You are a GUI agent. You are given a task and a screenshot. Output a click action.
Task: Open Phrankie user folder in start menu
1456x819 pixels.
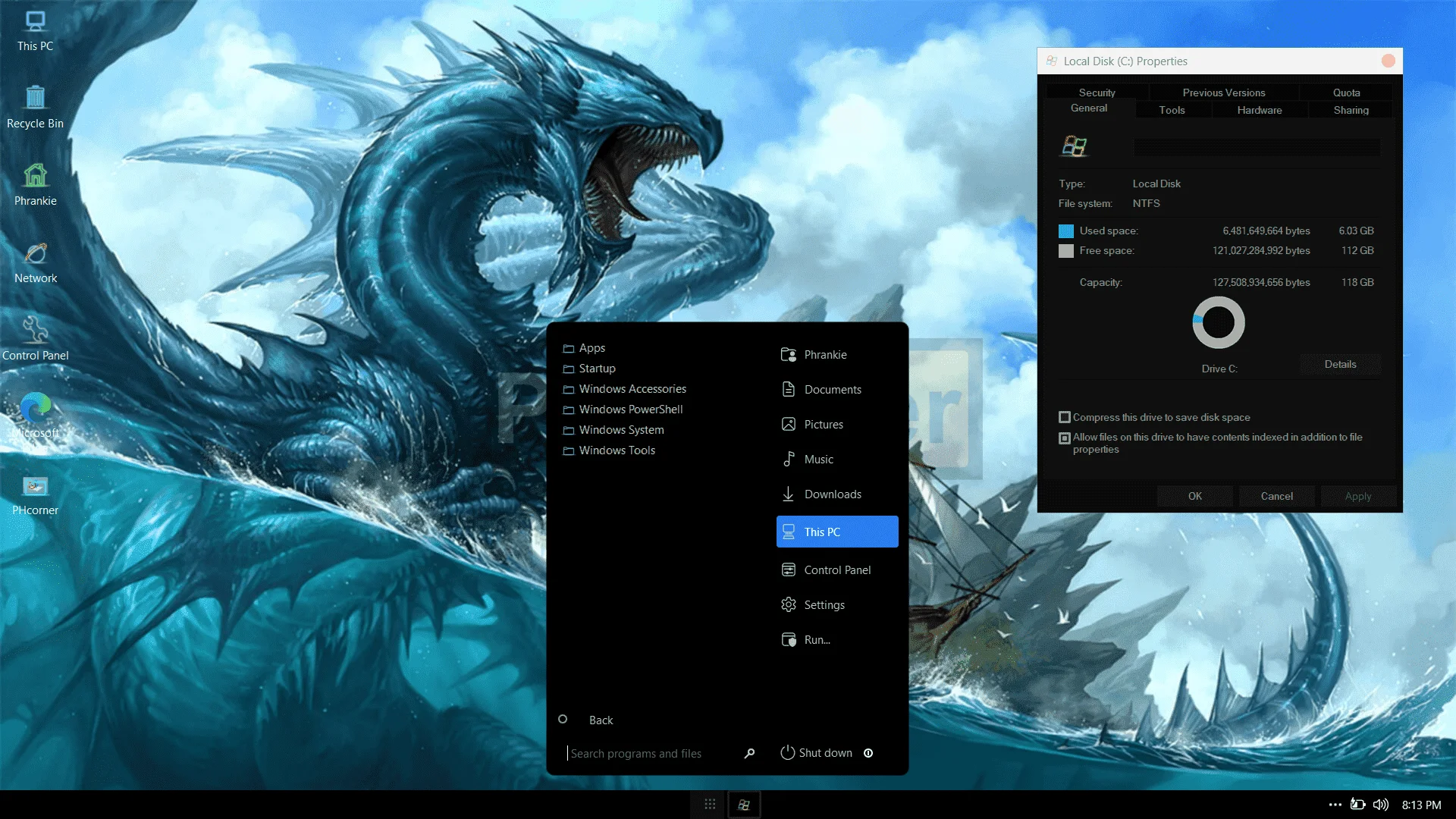tap(837, 355)
